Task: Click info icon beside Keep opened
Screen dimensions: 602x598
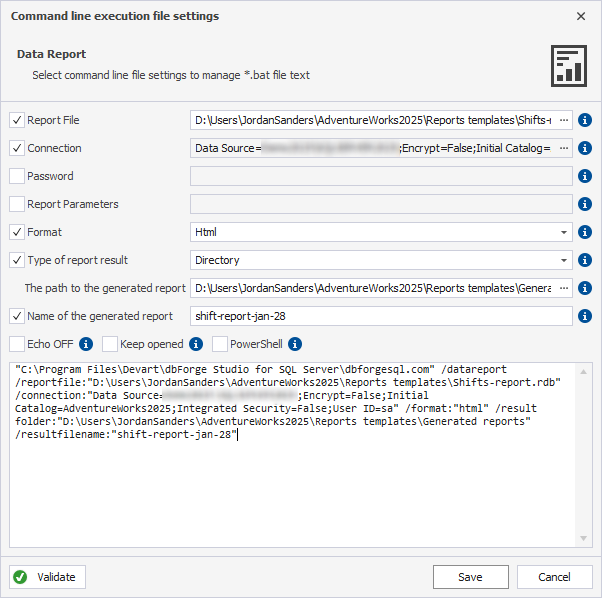Action: coord(196,344)
